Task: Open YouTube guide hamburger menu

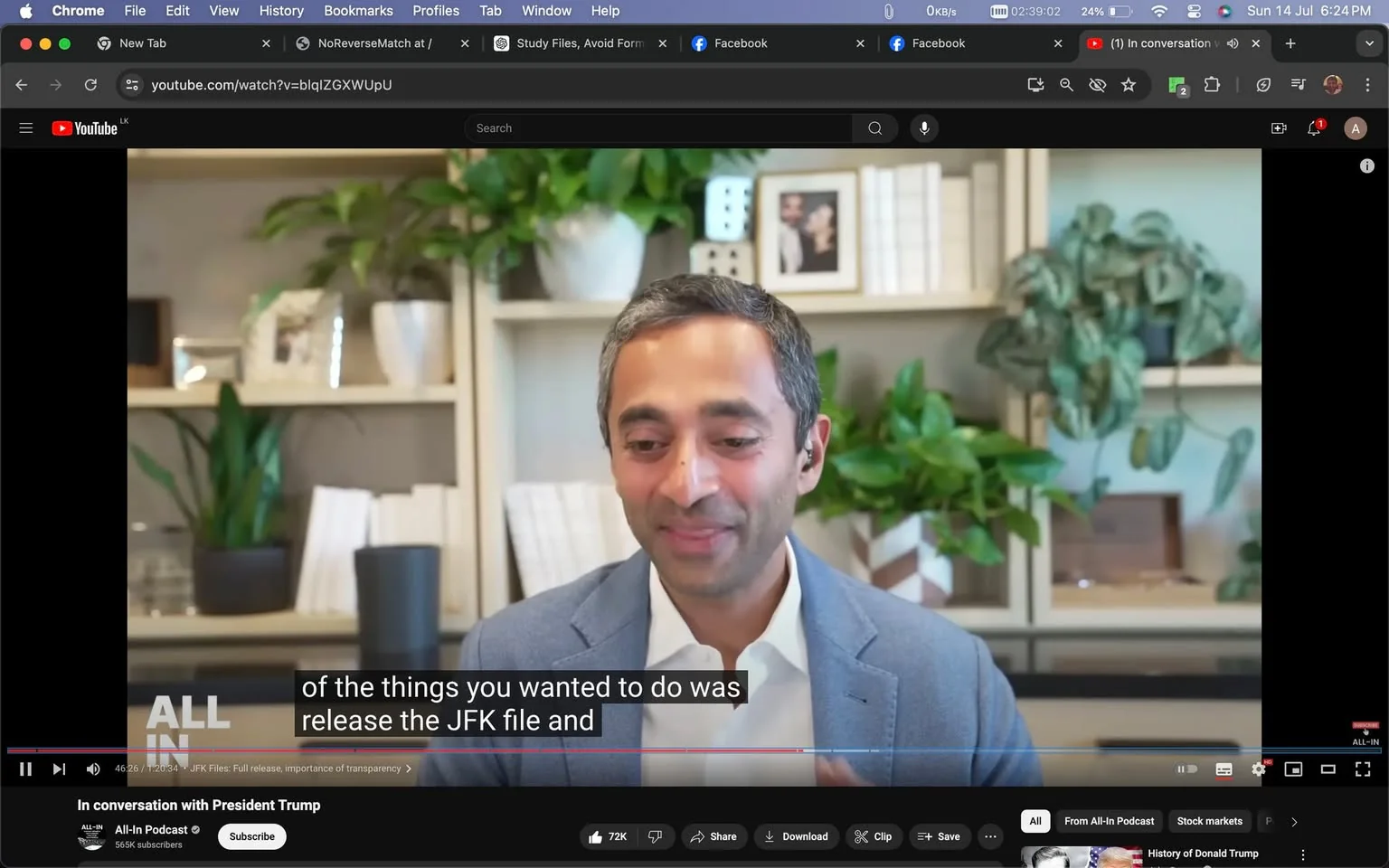Action: tap(26, 128)
